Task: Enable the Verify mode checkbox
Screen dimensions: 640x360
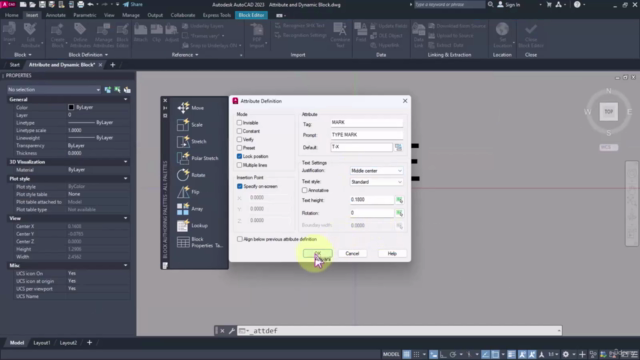Action: pos(240,139)
